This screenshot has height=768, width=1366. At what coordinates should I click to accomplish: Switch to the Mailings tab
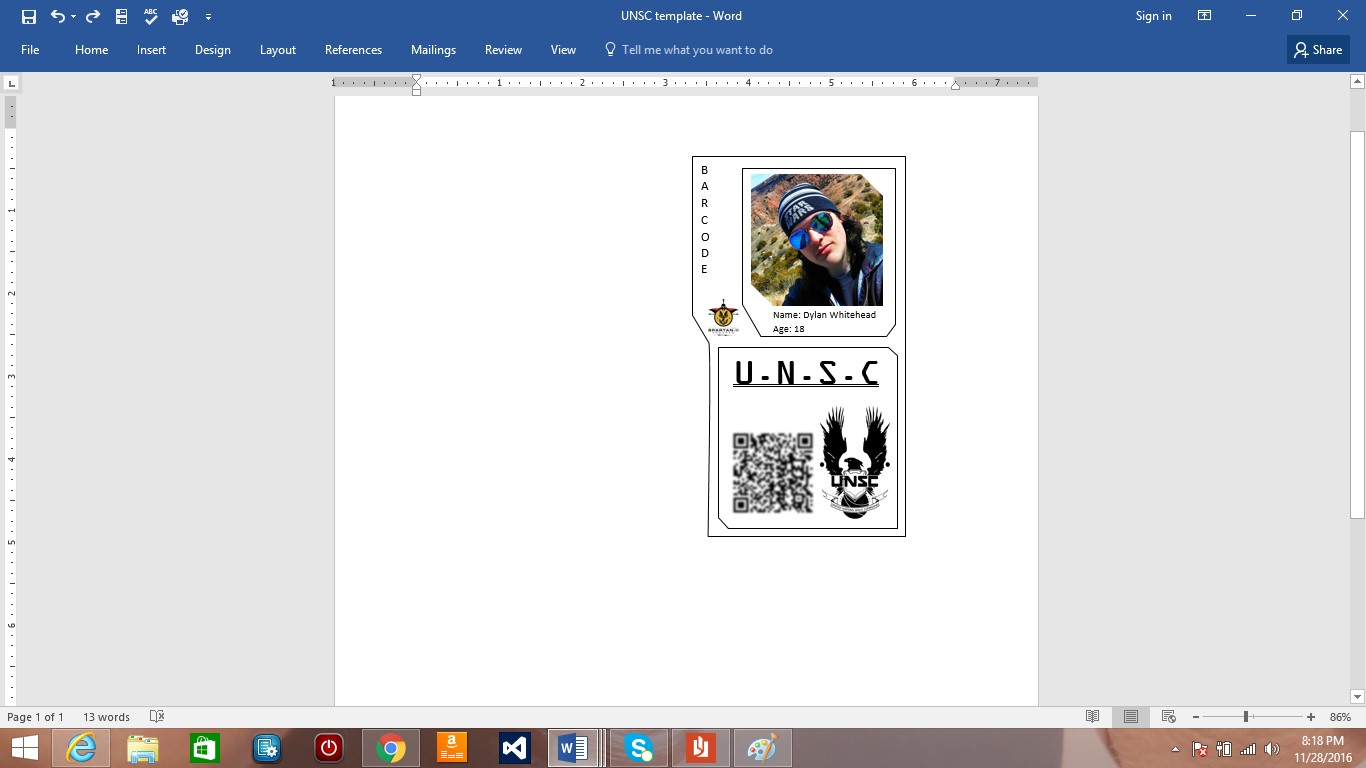point(433,50)
